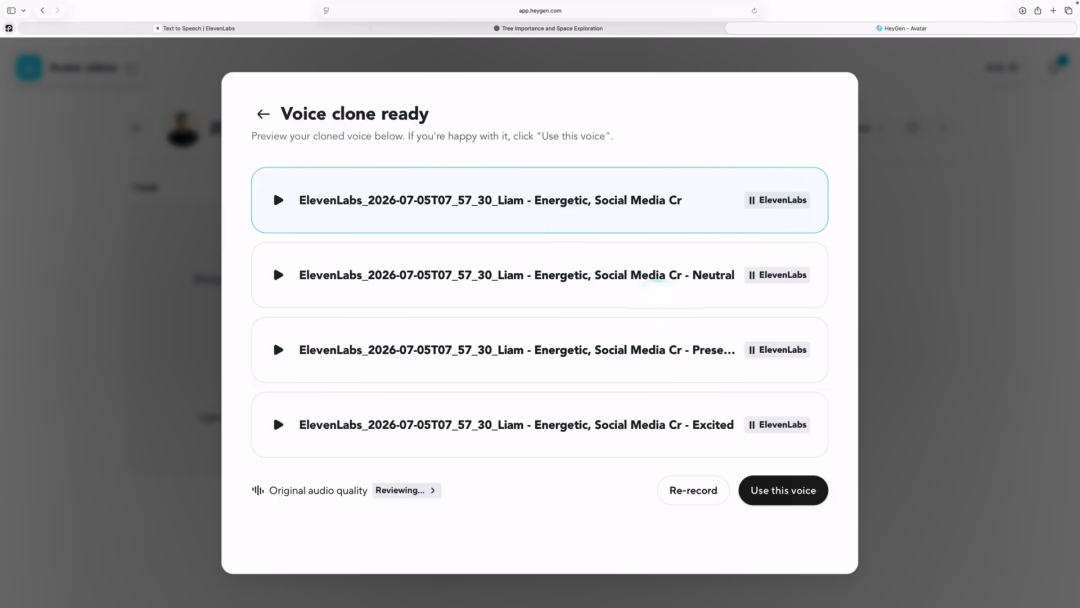
Task: Open a new tab with the plus icon
Action: (1053, 10)
